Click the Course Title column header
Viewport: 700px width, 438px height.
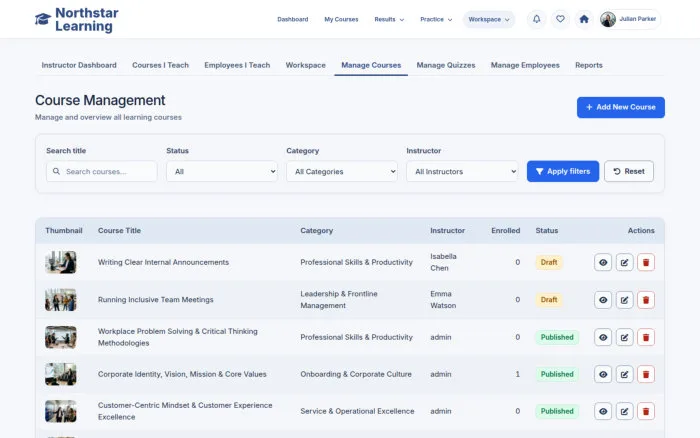[119, 231]
